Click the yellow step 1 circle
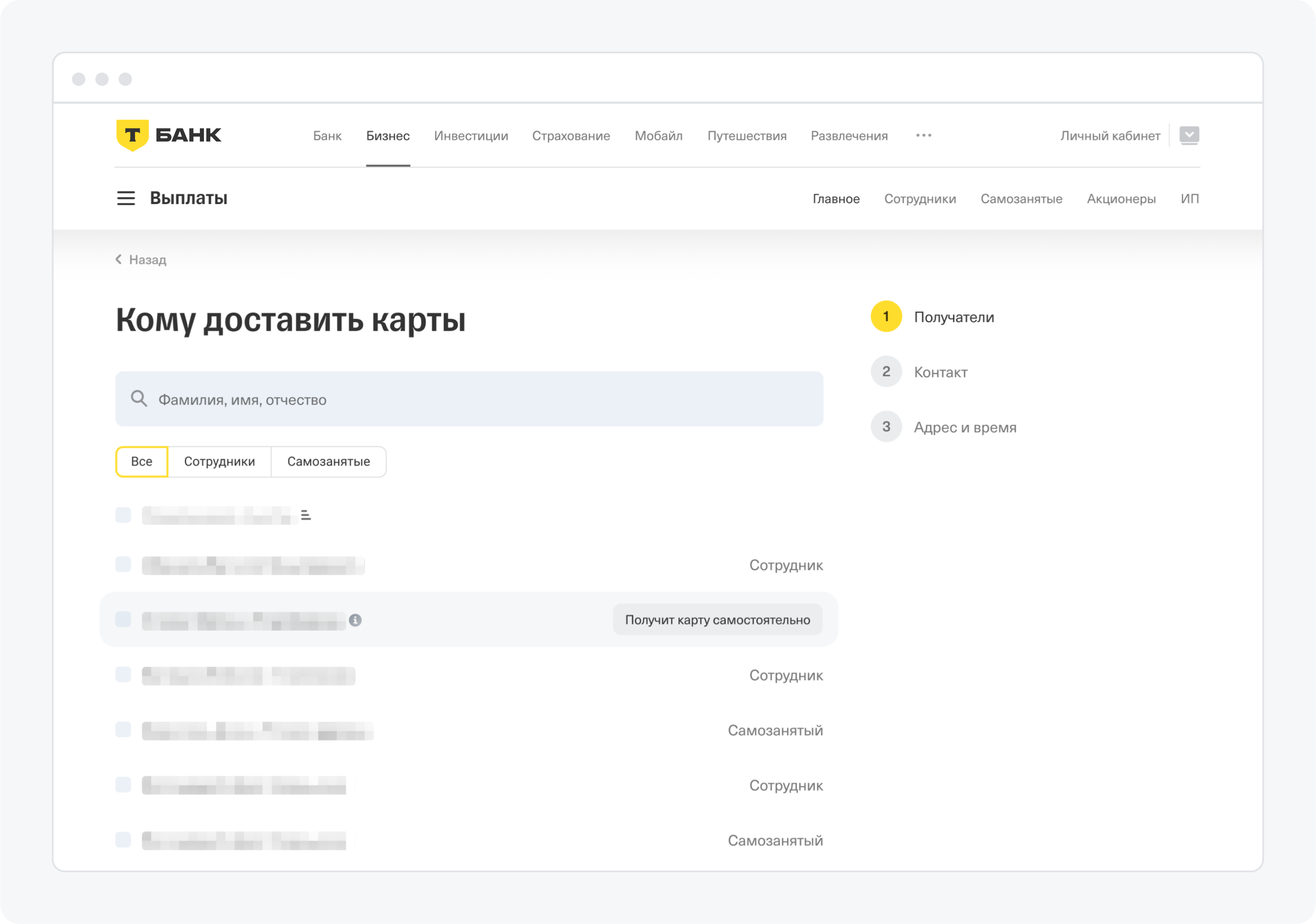This screenshot has height=924, width=1316. pos(886,316)
